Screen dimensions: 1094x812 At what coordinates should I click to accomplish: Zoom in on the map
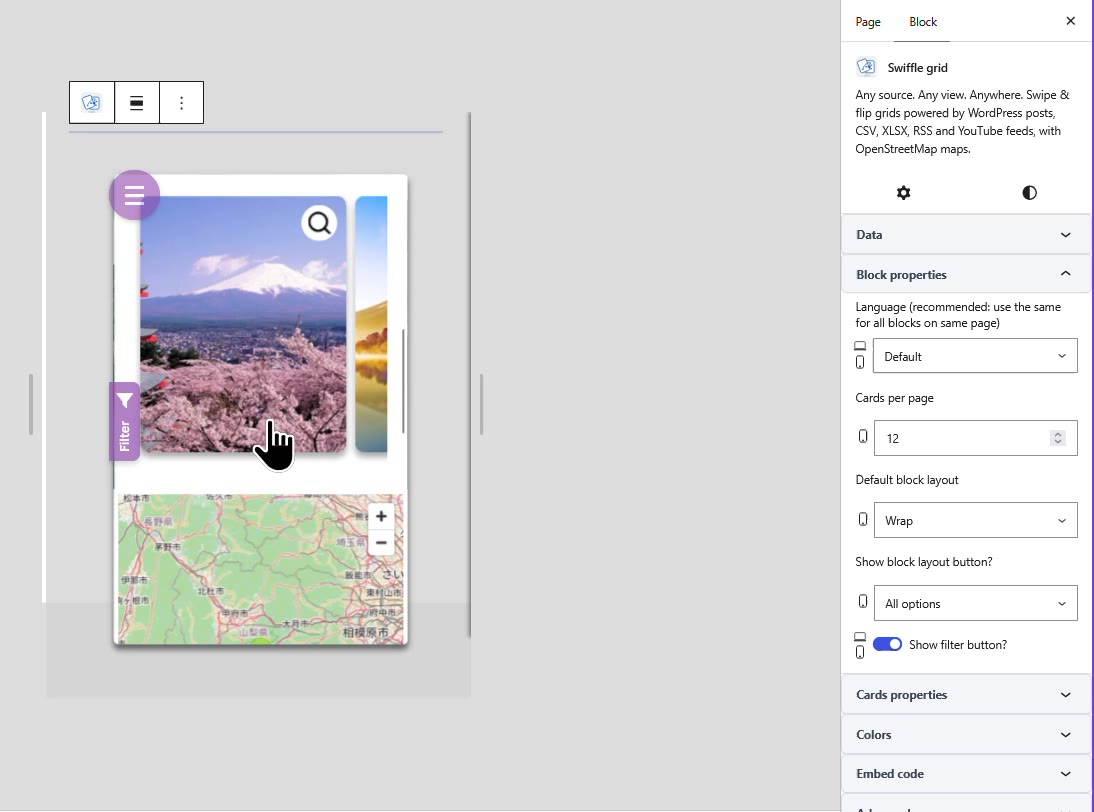[381, 516]
